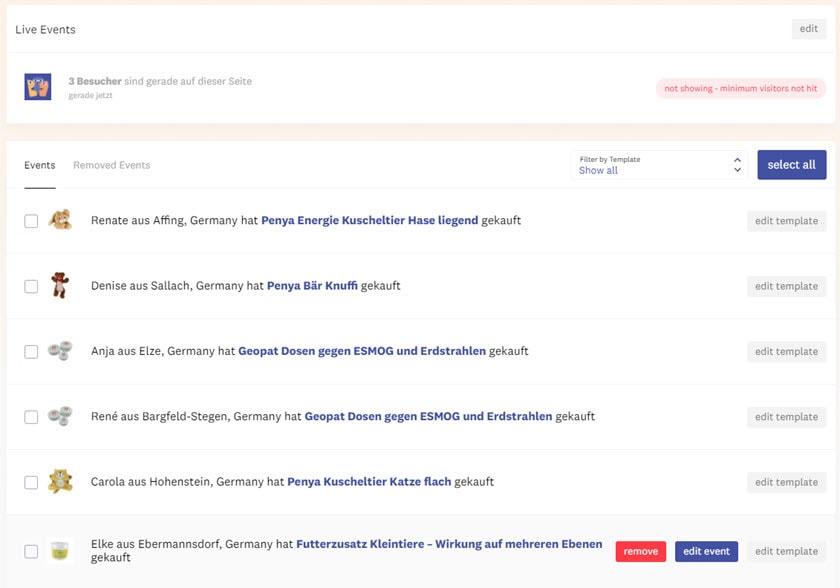The height and width of the screenshot is (588, 840).
Task: Switch to the Removed Events tab
Action: 111,165
